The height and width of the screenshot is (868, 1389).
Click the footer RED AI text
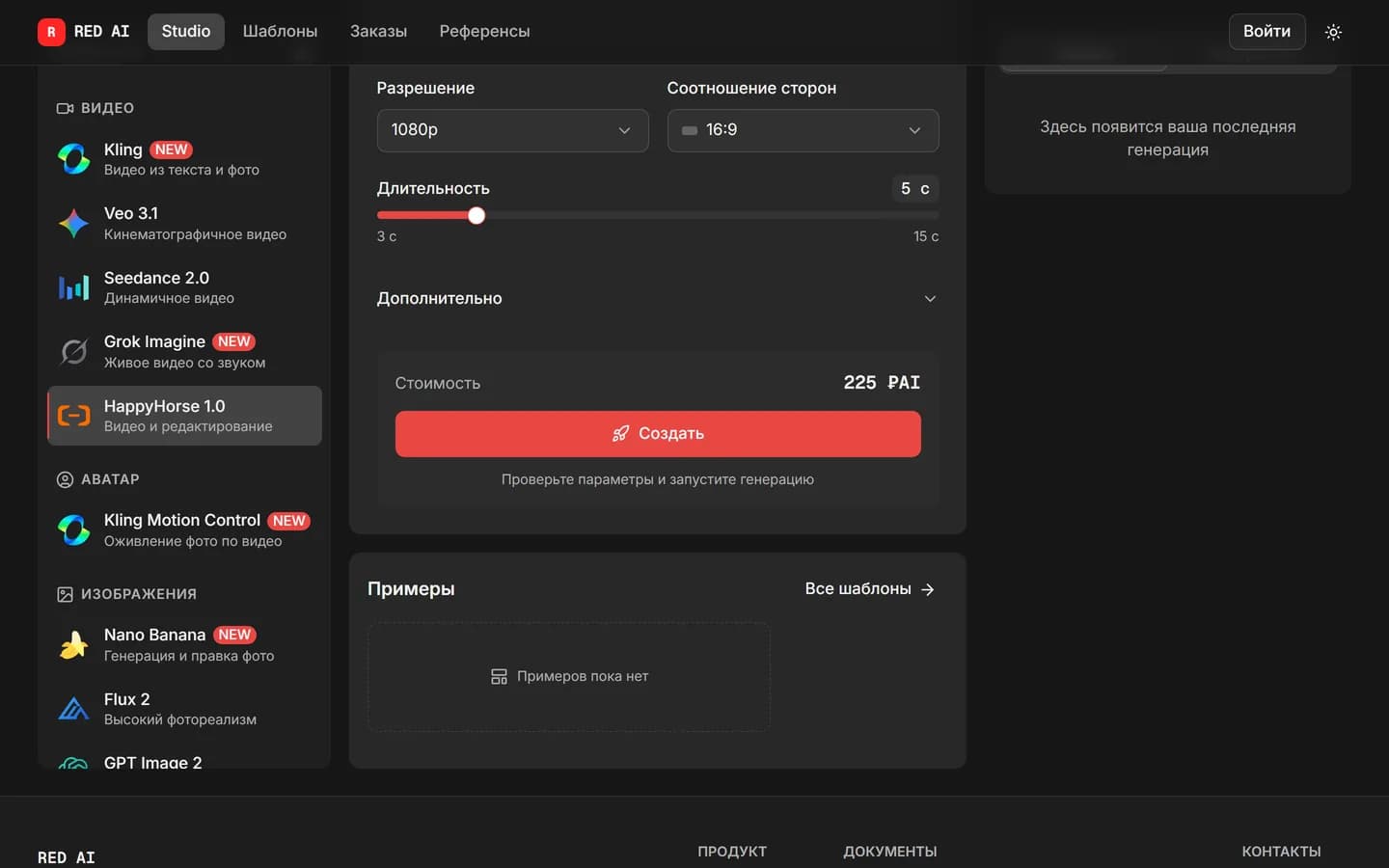pyautogui.click(x=66, y=857)
